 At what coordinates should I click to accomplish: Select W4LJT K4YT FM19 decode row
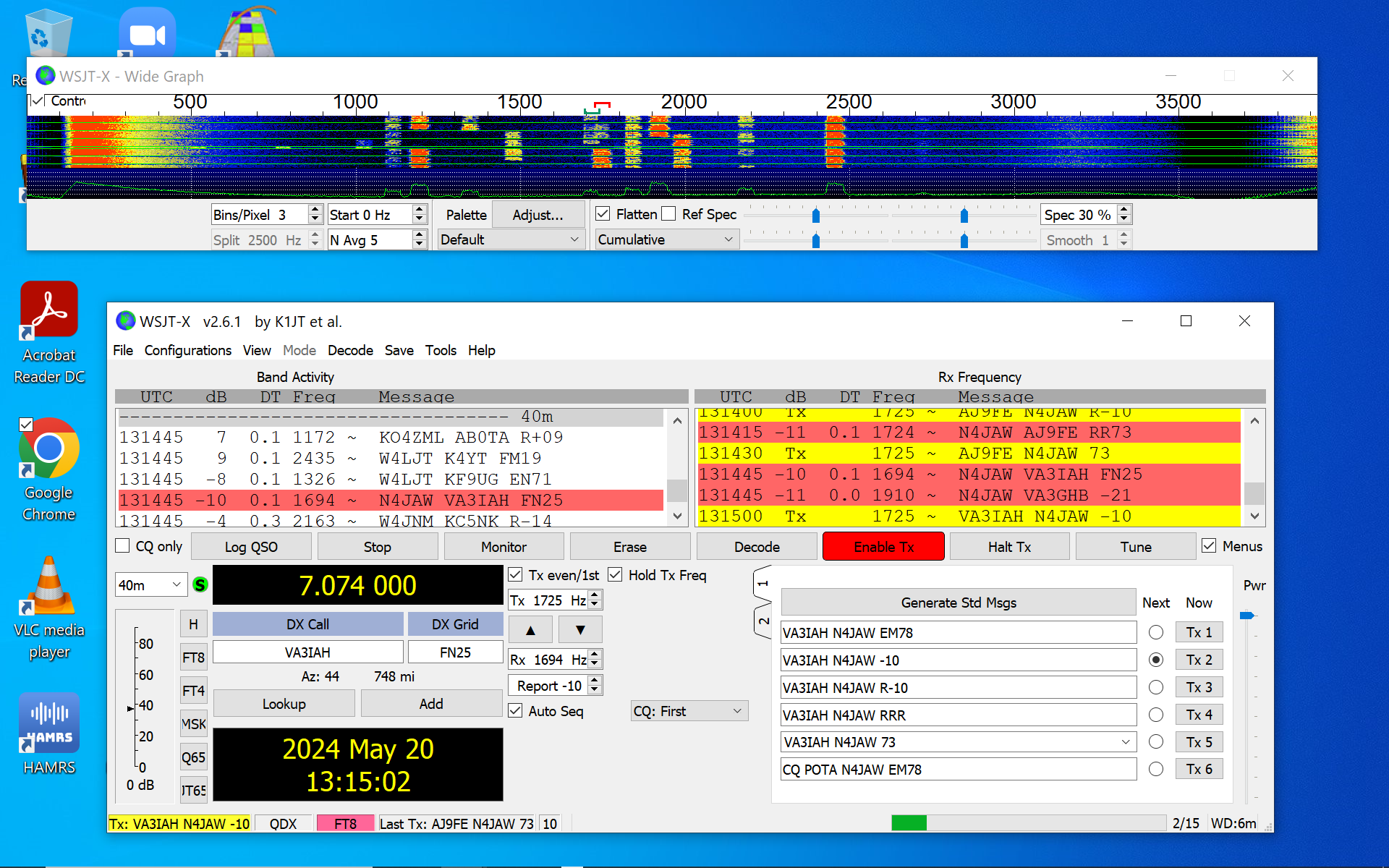(x=391, y=459)
